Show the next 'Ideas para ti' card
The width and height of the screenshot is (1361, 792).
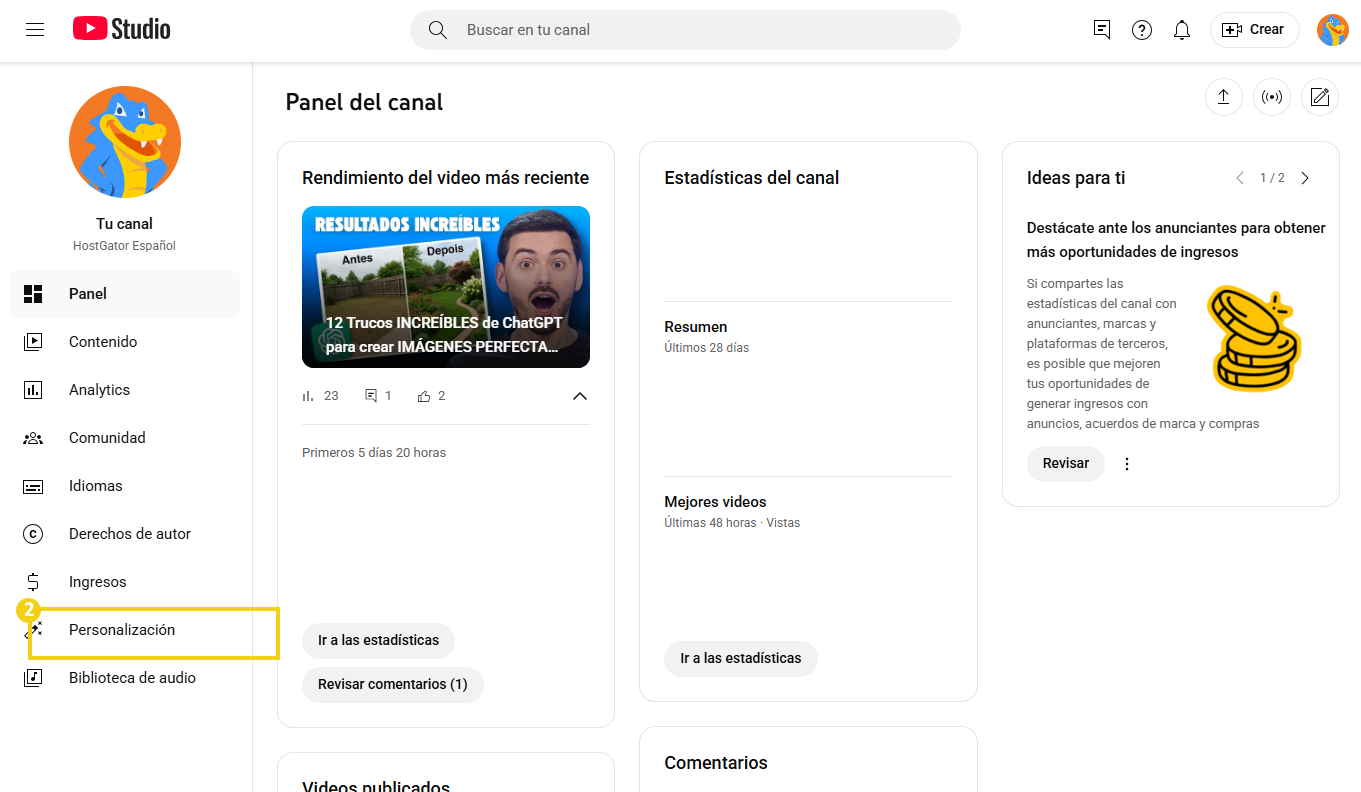click(x=1304, y=177)
